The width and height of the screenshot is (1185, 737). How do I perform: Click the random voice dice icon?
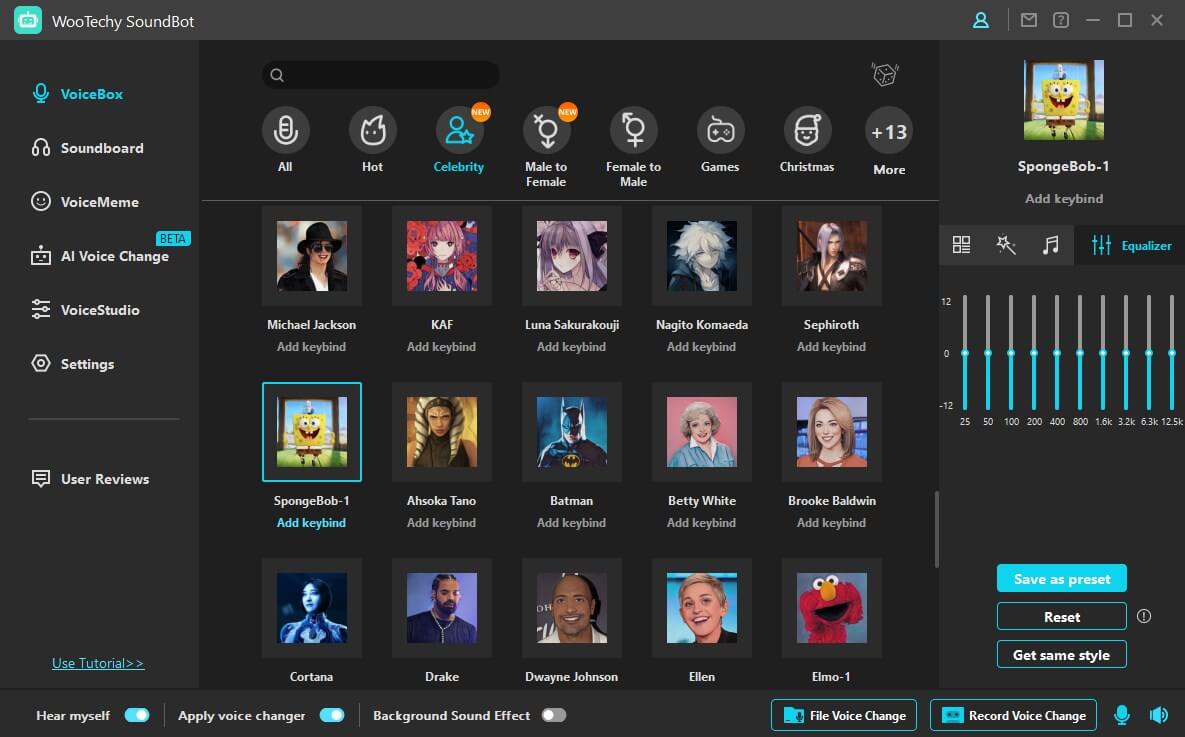click(x=884, y=74)
